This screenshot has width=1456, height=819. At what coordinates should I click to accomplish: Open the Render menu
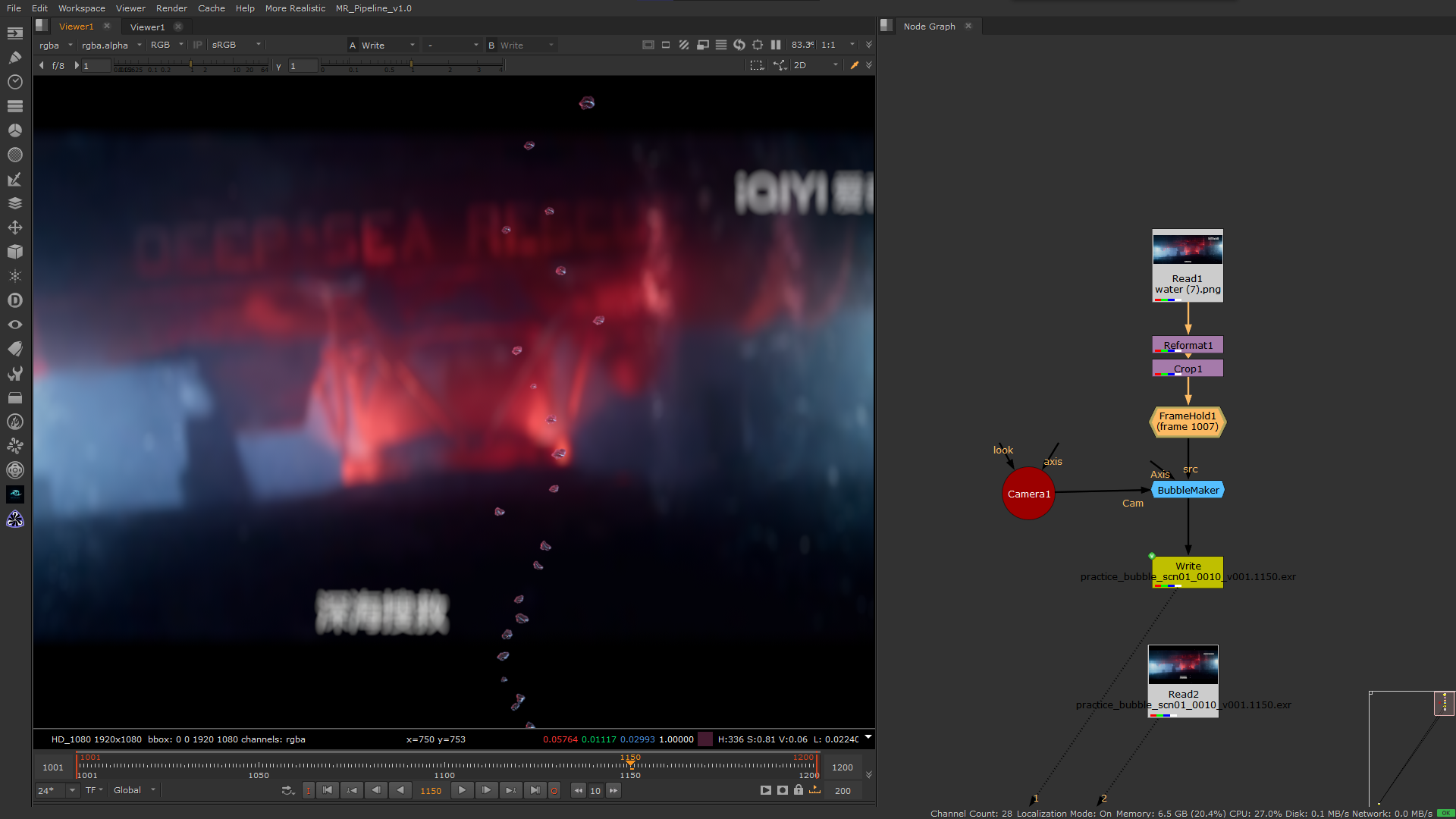tap(171, 8)
